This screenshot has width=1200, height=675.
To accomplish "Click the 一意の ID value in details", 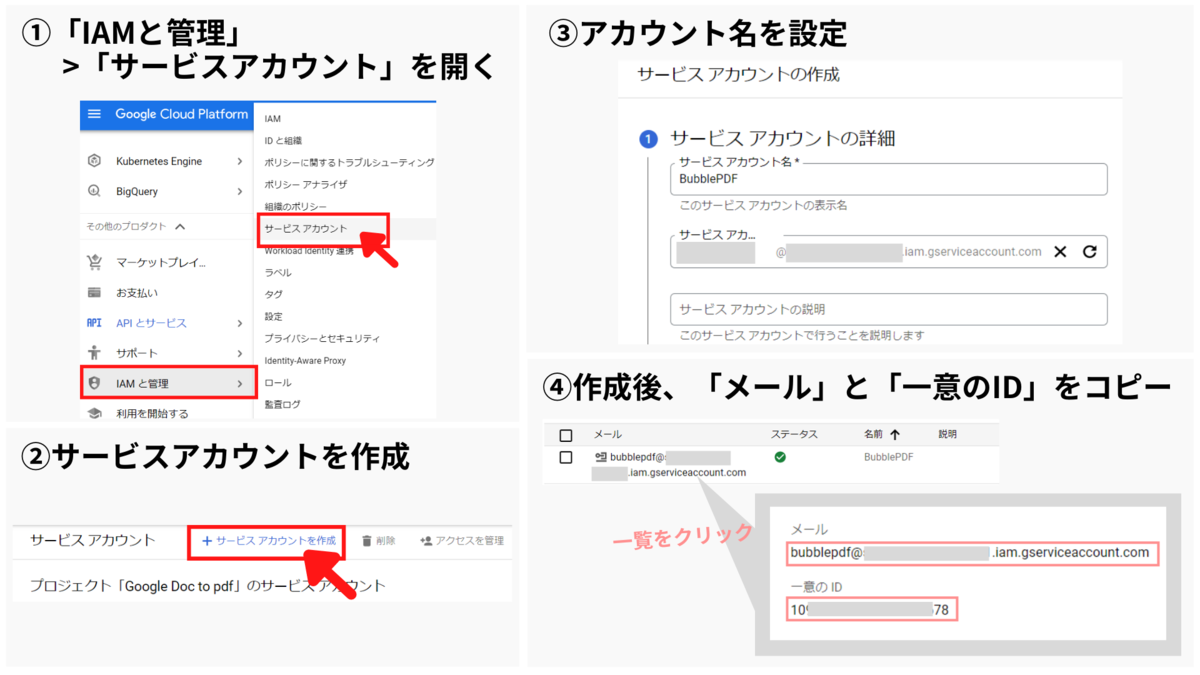I will tap(871, 609).
